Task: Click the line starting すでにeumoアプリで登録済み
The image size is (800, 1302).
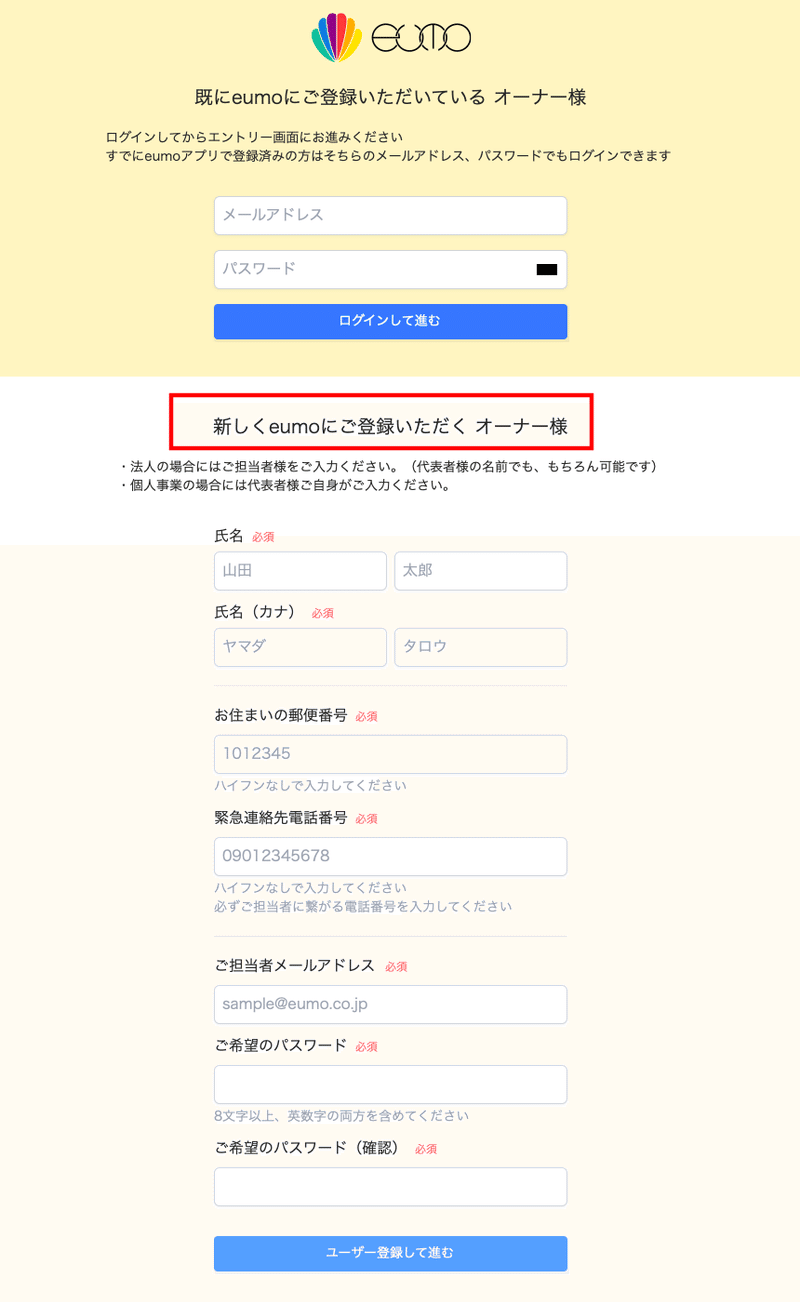Action: click(x=388, y=156)
